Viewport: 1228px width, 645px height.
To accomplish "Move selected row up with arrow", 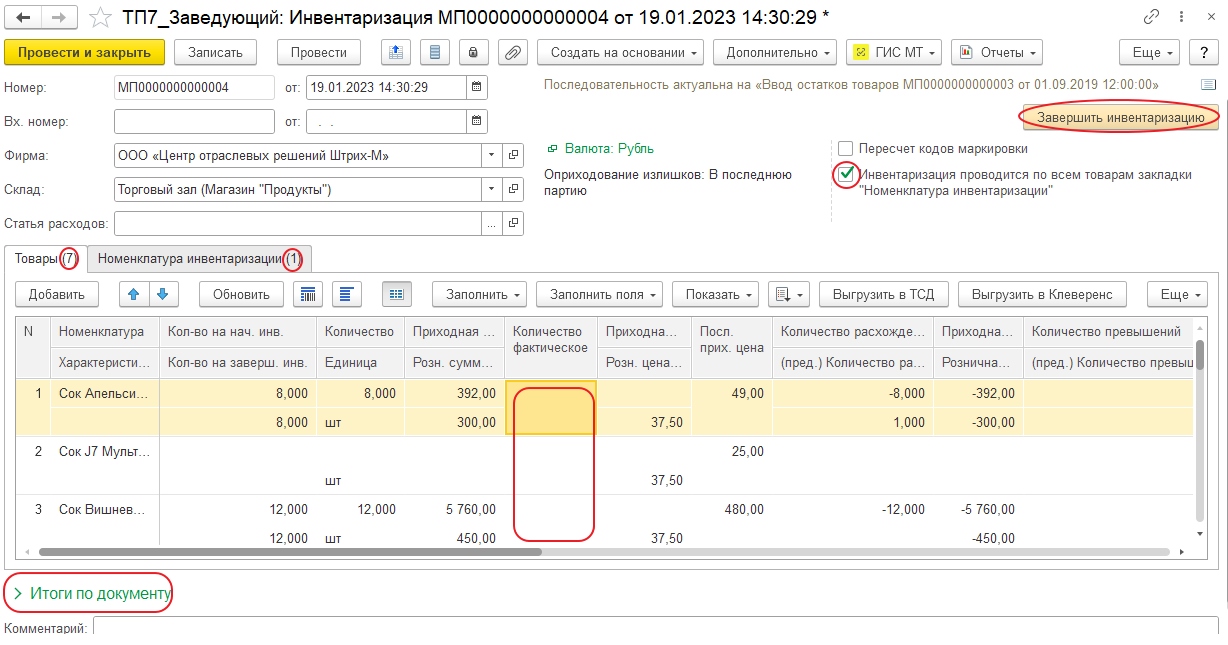I will click(x=133, y=294).
